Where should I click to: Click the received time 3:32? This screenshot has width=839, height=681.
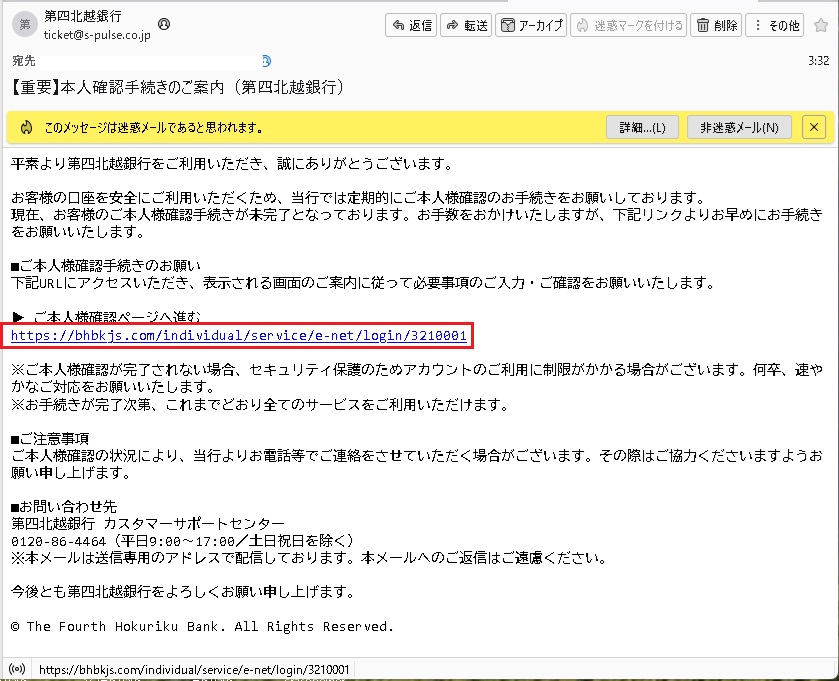tap(819, 60)
